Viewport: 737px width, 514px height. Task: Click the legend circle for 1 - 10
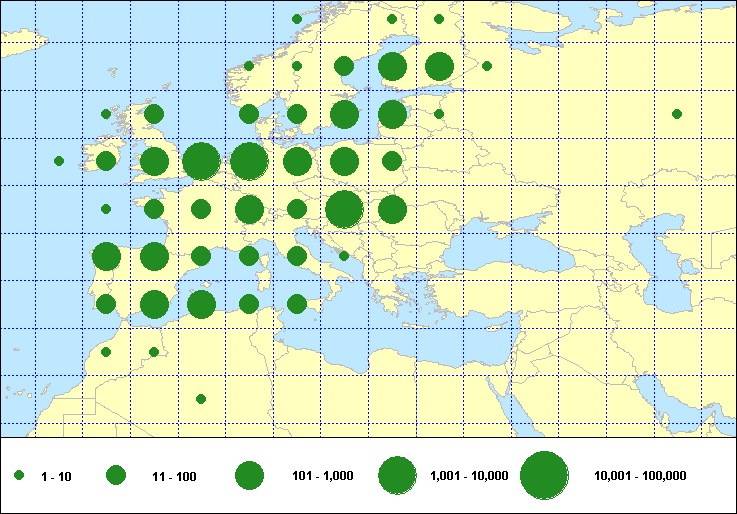tap(19, 476)
